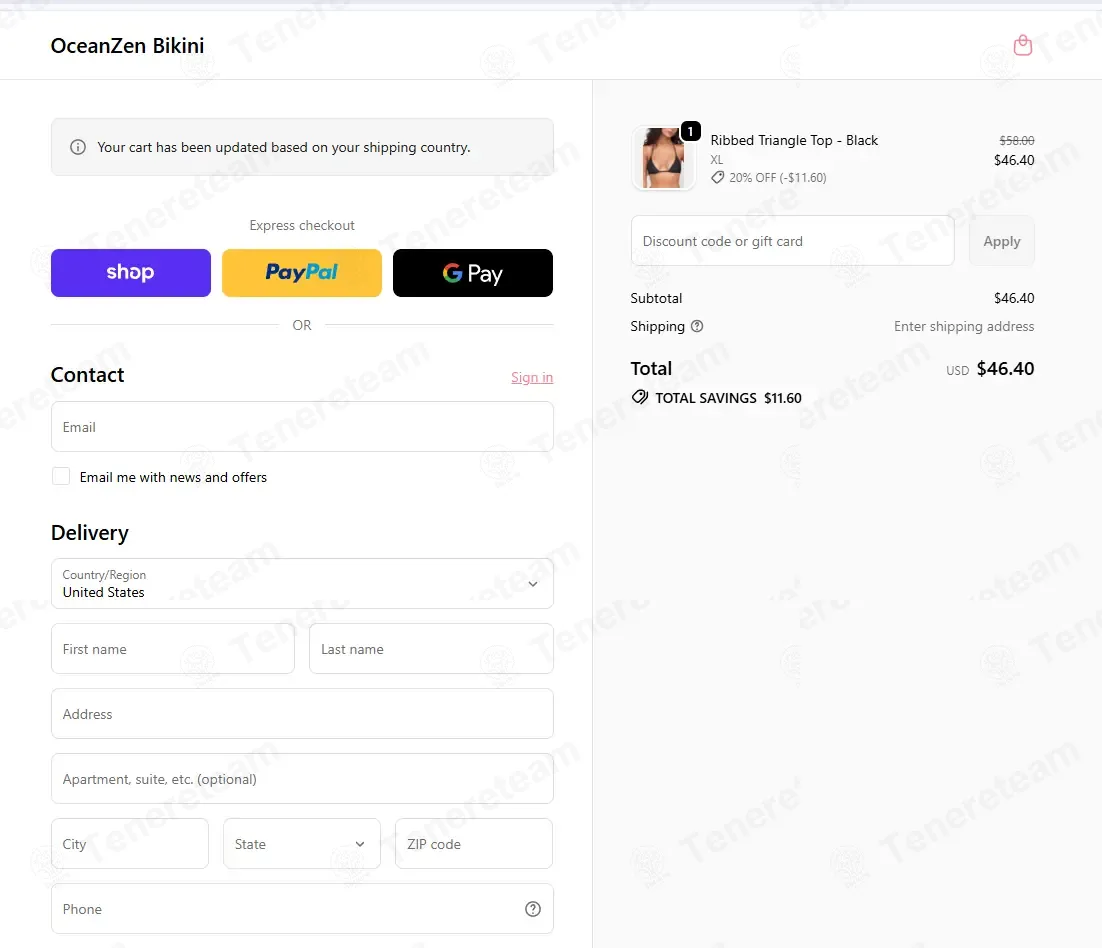Click the phone field help icon
This screenshot has width=1102, height=948.
click(x=533, y=909)
